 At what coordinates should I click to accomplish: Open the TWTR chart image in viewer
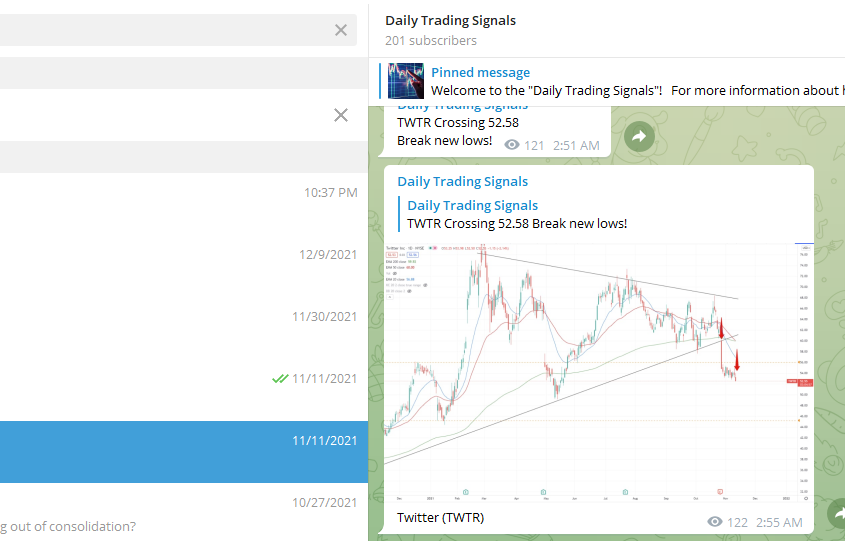(x=597, y=370)
